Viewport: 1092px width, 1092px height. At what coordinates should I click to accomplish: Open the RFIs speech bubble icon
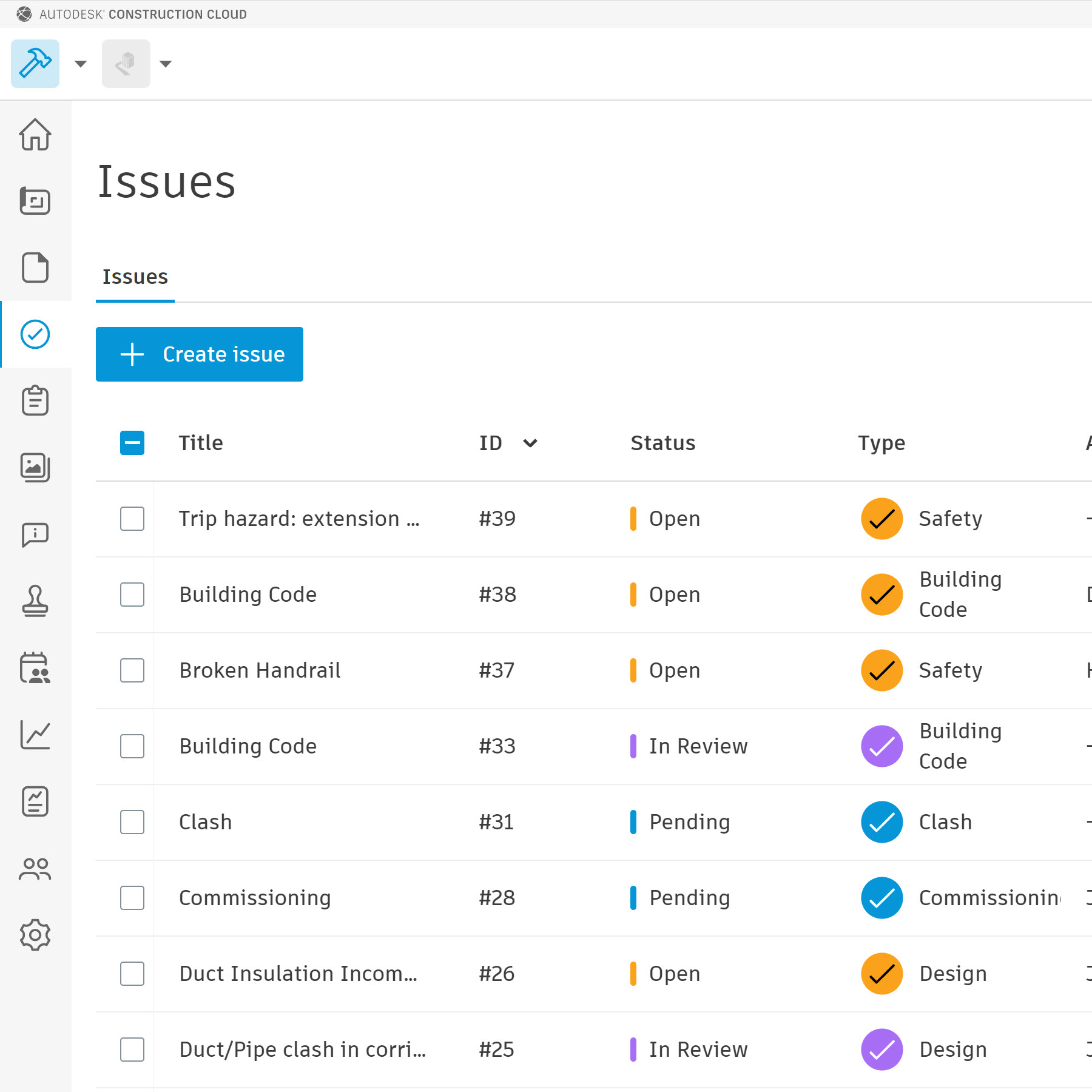click(x=35, y=534)
